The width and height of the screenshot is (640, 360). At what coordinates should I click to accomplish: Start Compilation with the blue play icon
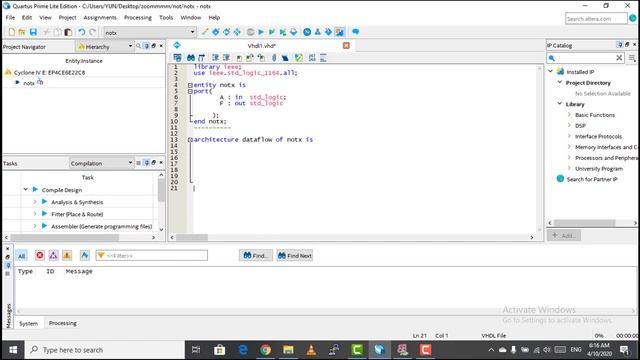[x=261, y=31]
